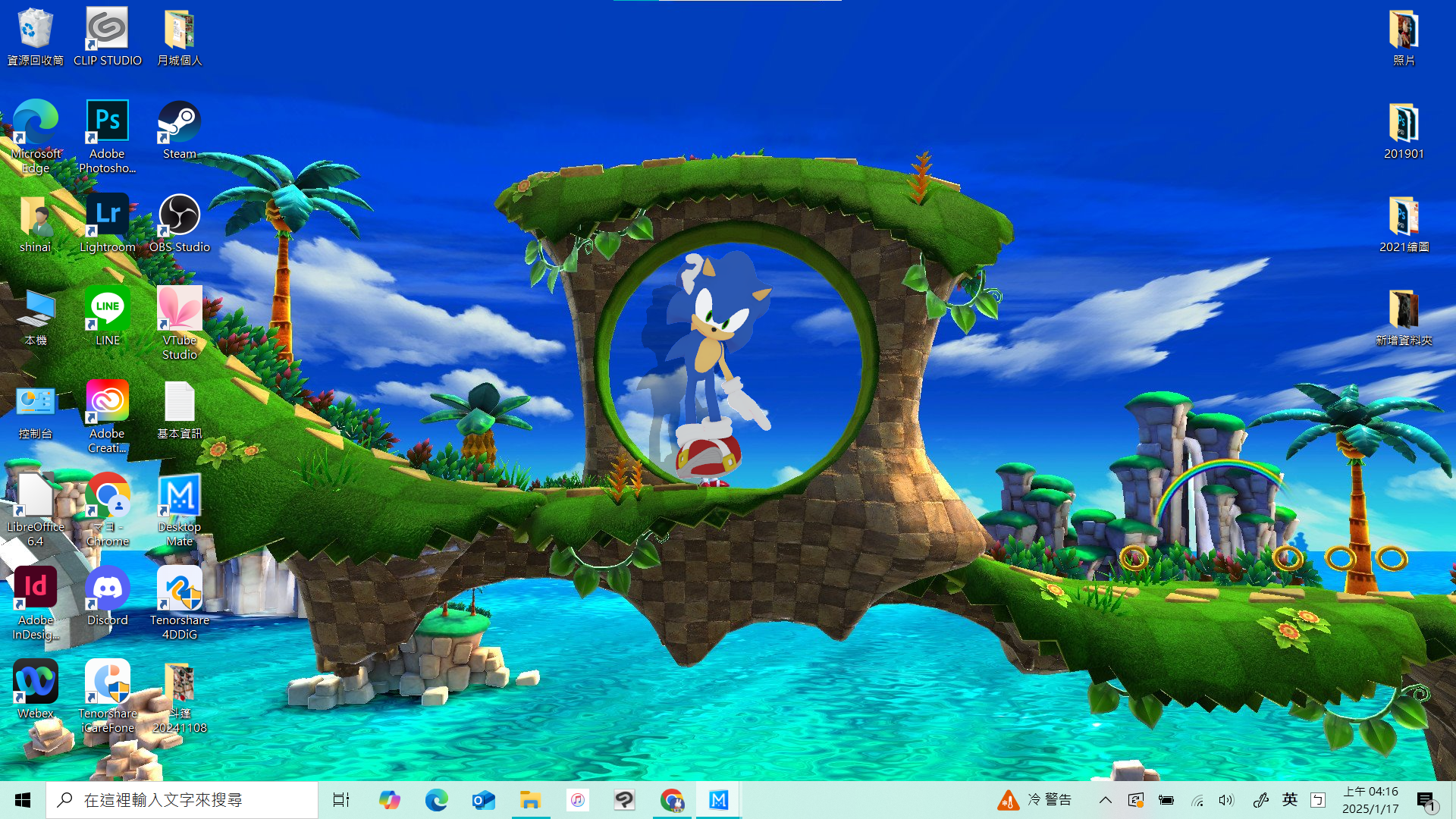Select the OBS Studio shortcut
This screenshot has width=1456, height=819.
tap(179, 223)
